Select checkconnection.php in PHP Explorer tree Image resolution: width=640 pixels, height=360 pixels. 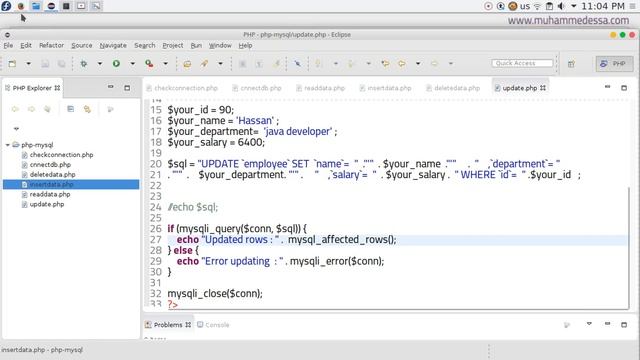pos(61,155)
